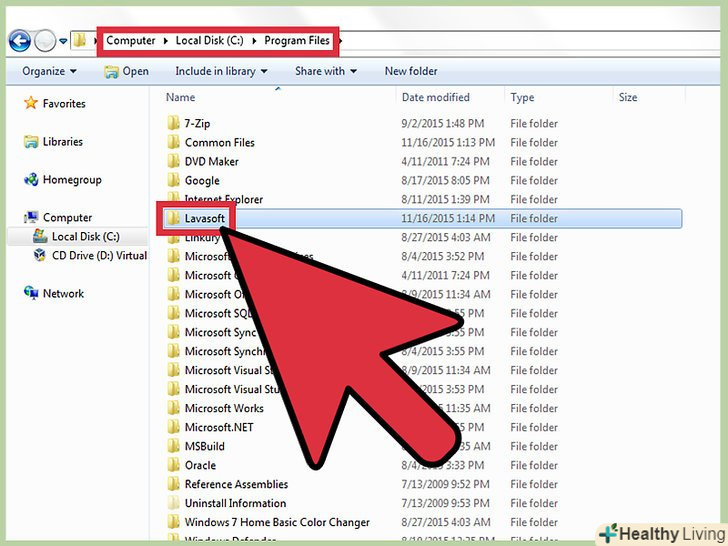Select the MSBuild folder
This screenshot has width=728, height=546.
(x=205, y=446)
